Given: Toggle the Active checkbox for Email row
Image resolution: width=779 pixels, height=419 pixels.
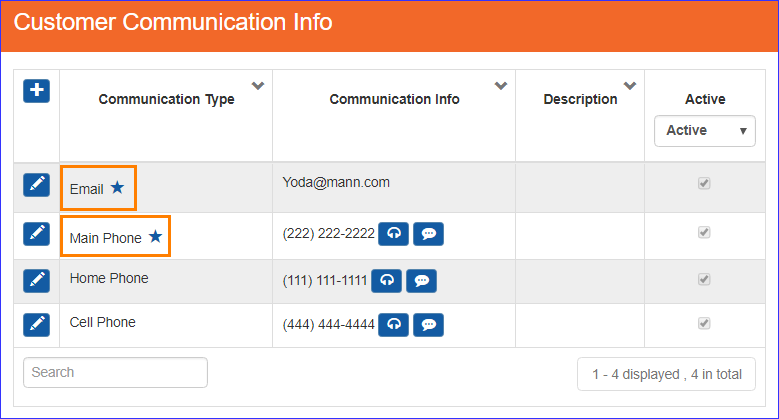Looking at the screenshot, I should point(704,183).
